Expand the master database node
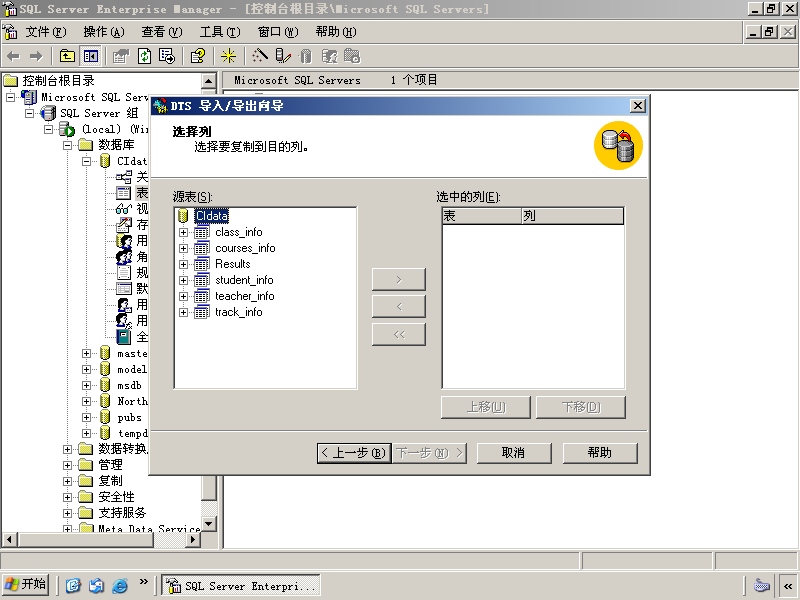The image size is (800, 600). (x=86, y=353)
